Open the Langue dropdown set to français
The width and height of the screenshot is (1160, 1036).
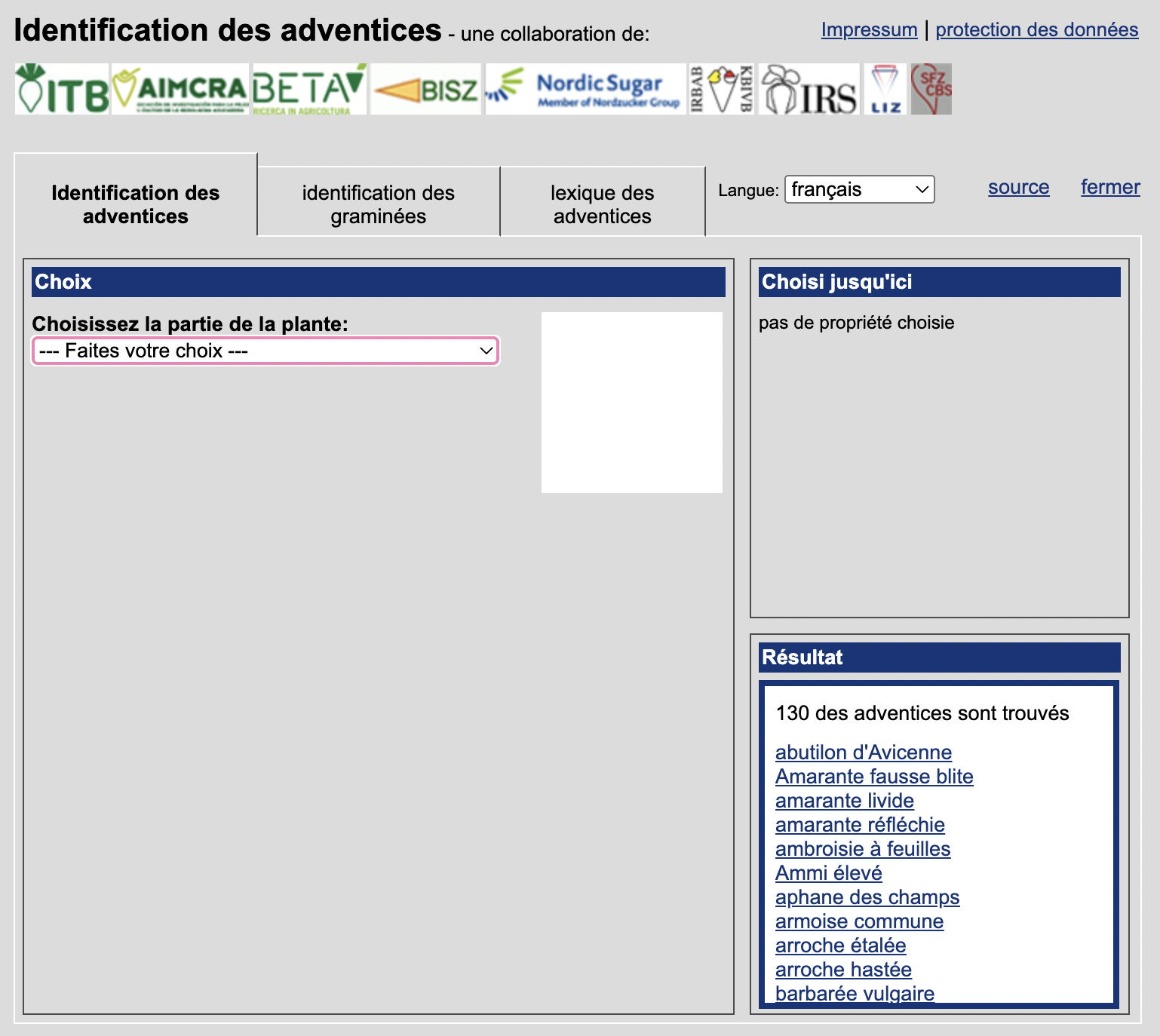pos(859,189)
